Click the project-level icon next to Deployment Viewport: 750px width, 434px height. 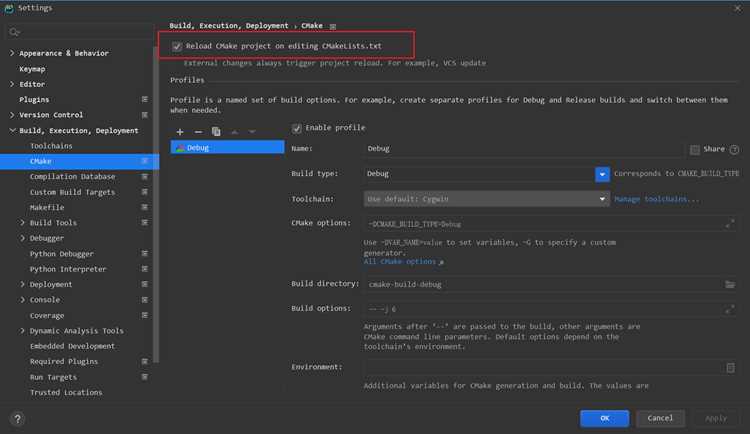tap(144, 284)
